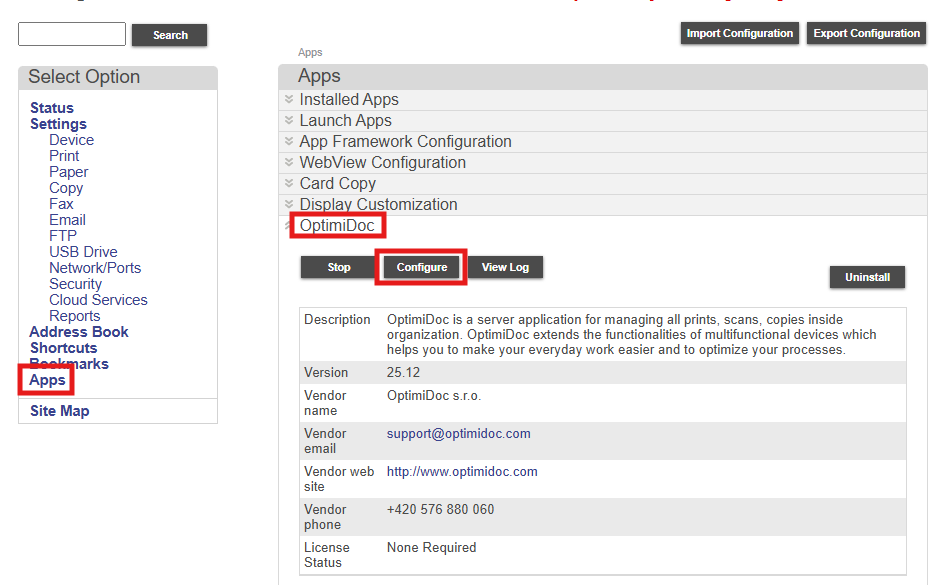Image resolution: width=947 pixels, height=585 pixels.
Task: Click the Apps breadcrumb link
Action: coord(310,52)
